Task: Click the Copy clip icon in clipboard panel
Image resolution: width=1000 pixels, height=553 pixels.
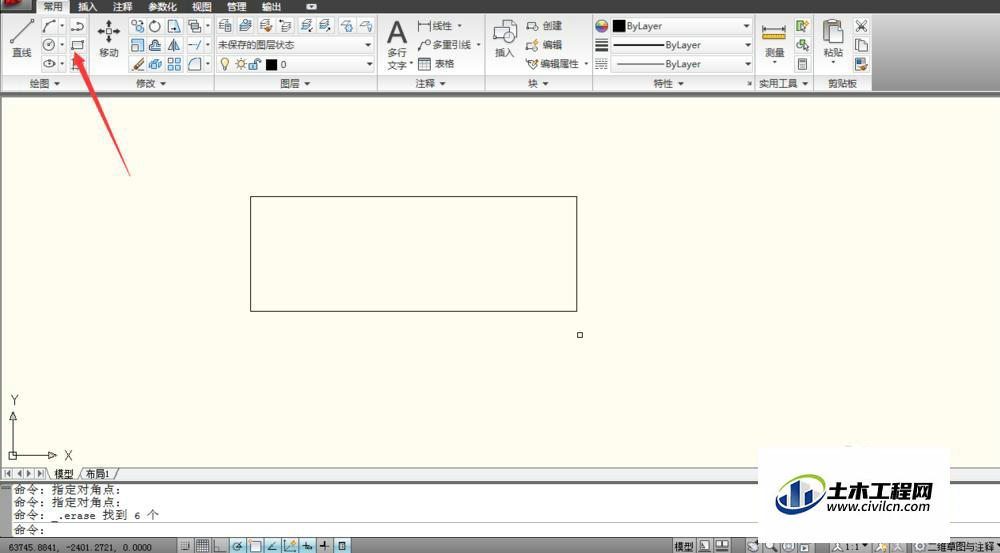Action: click(861, 45)
